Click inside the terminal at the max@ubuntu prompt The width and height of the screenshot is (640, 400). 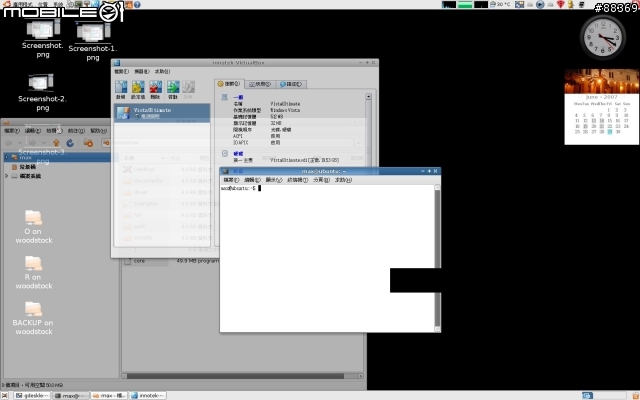pos(240,189)
